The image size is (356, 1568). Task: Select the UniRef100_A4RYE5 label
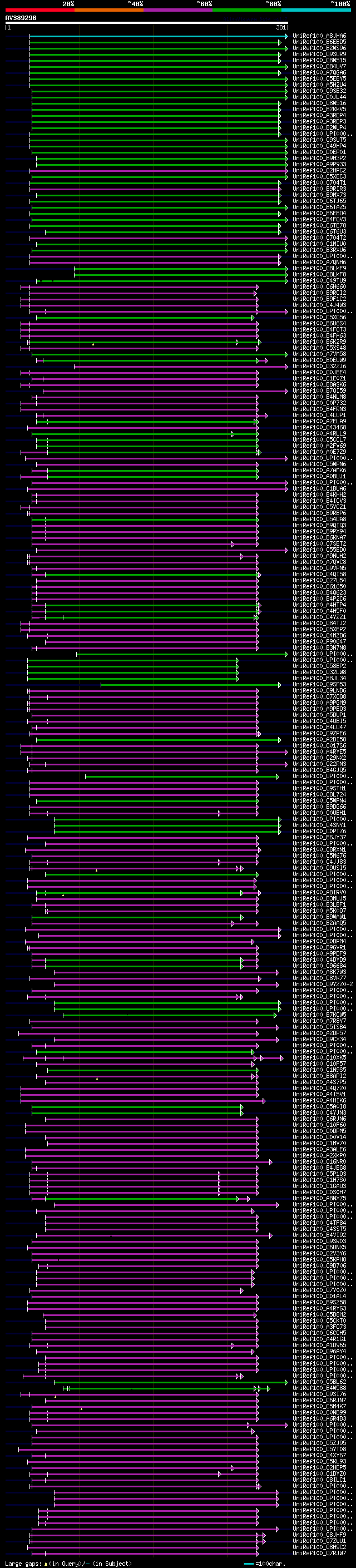(x=319, y=751)
